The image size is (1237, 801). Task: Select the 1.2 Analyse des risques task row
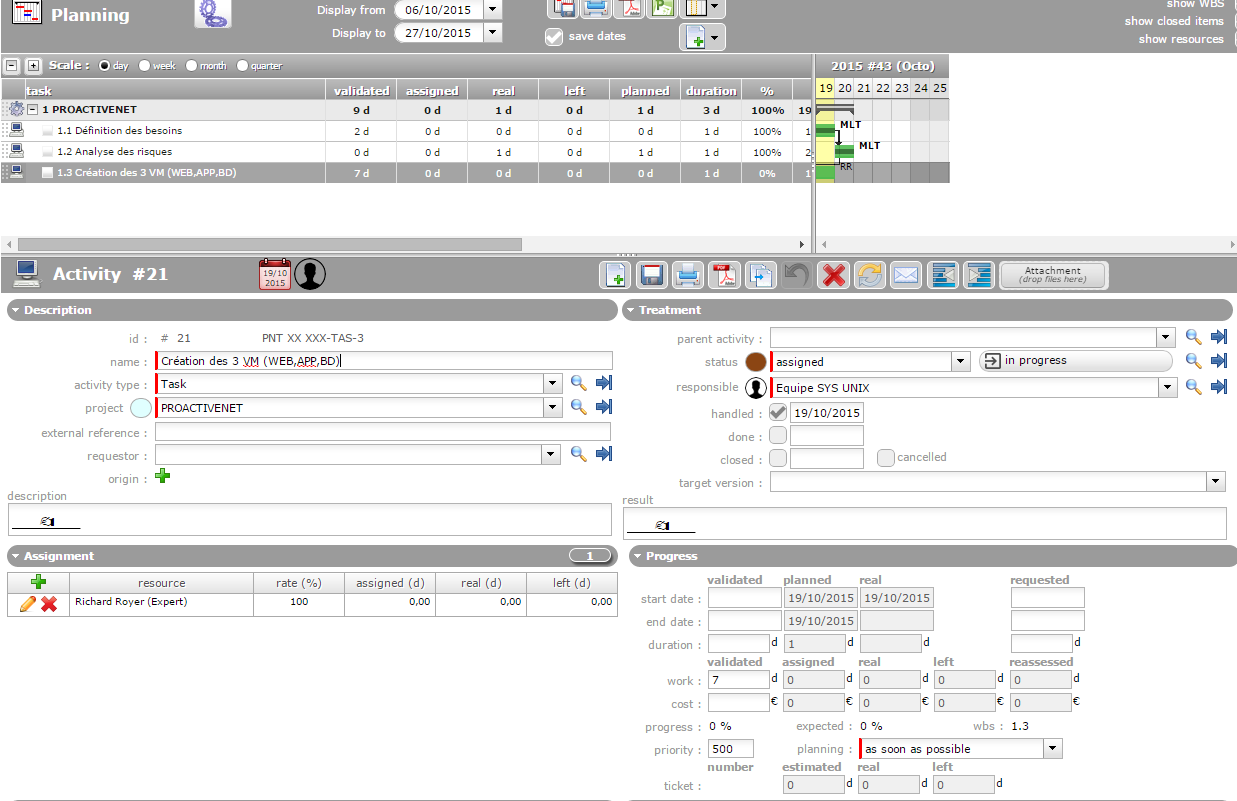click(115, 152)
